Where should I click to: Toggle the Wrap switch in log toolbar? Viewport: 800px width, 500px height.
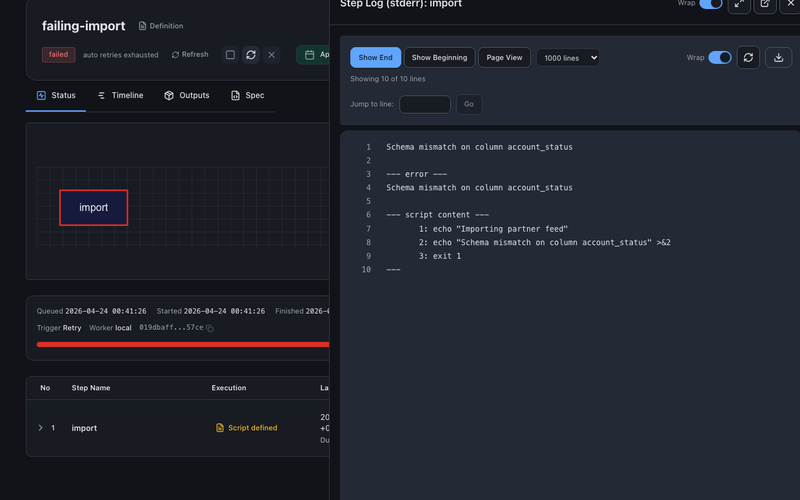[x=720, y=58]
